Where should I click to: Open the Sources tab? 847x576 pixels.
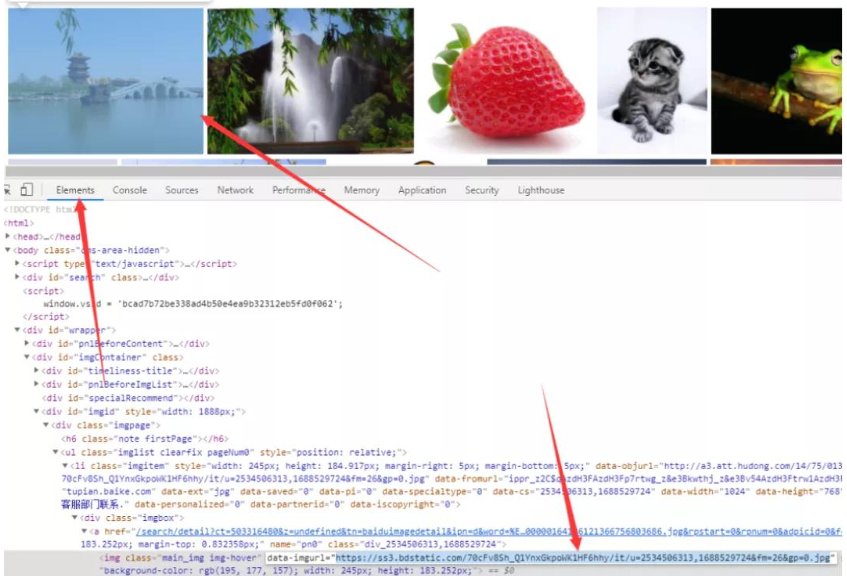(x=182, y=190)
